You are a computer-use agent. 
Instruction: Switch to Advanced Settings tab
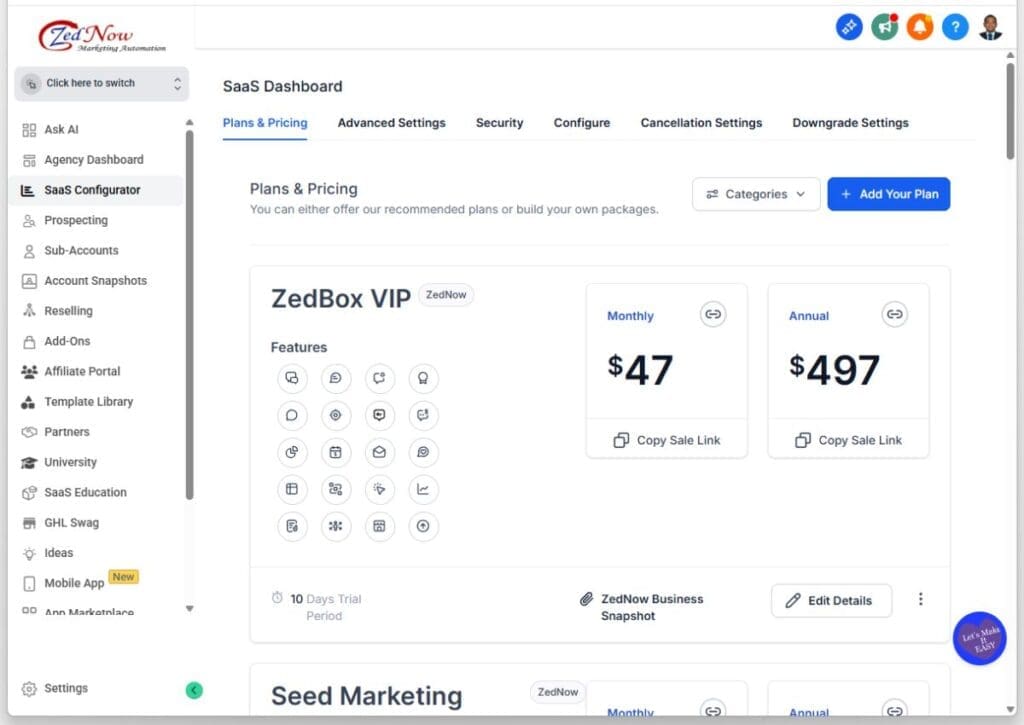click(391, 123)
